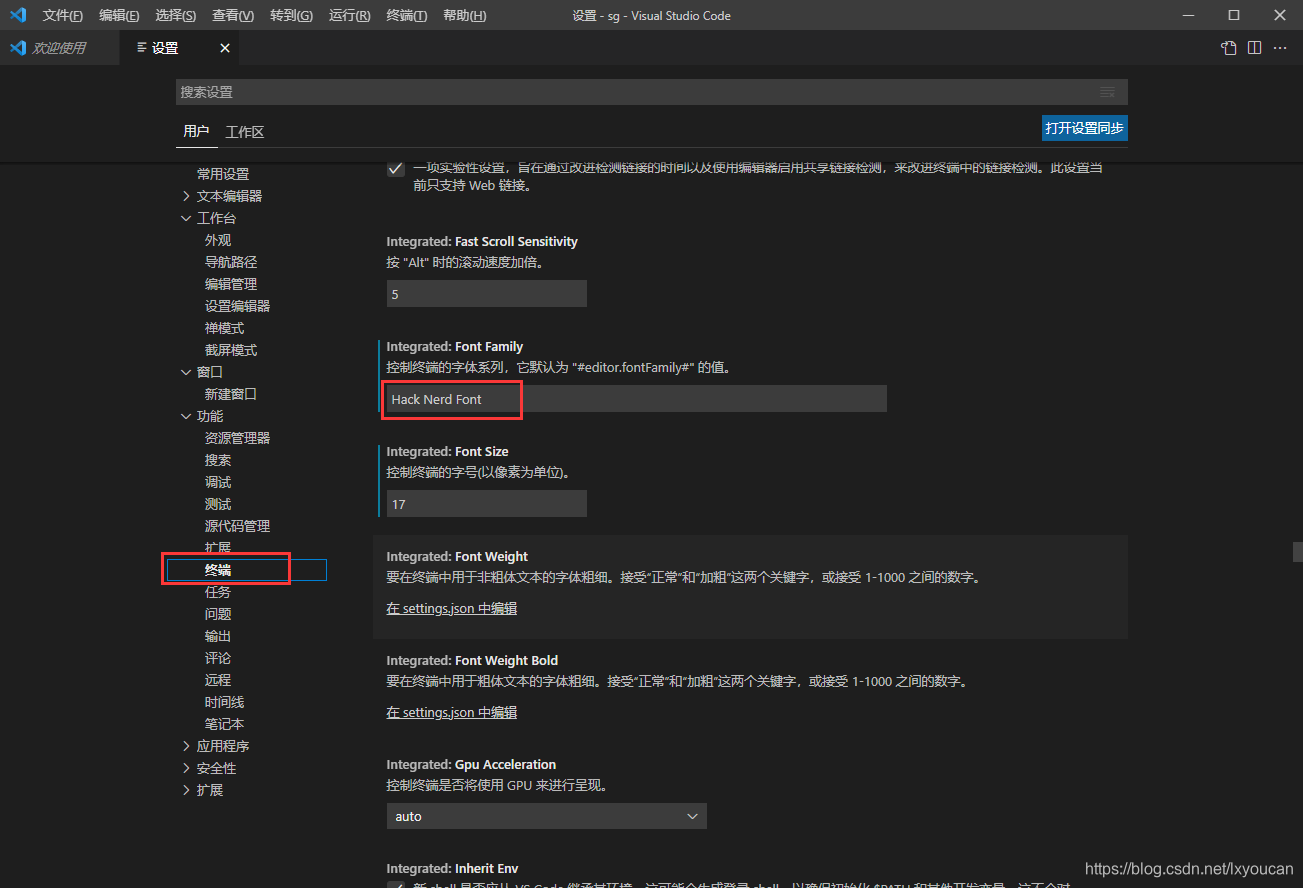The height and width of the screenshot is (888, 1303).
Task: Select 任务 in the settings tree
Action: pyautogui.click(x=218, y=592)
